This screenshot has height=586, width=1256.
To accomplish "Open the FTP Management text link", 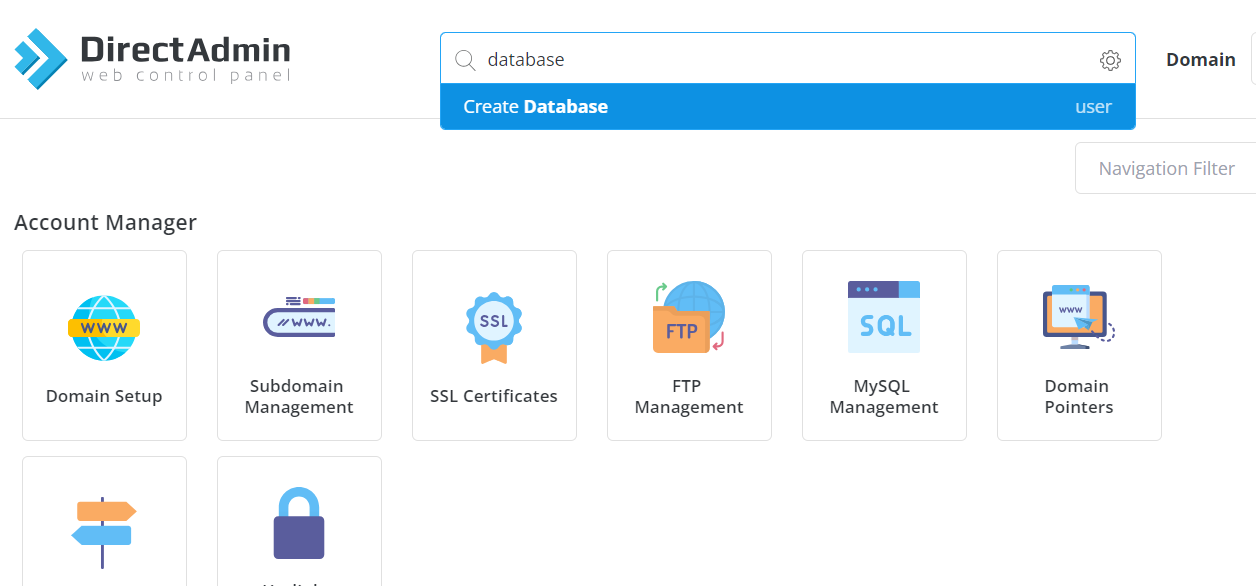I will [x=689, y=397].
